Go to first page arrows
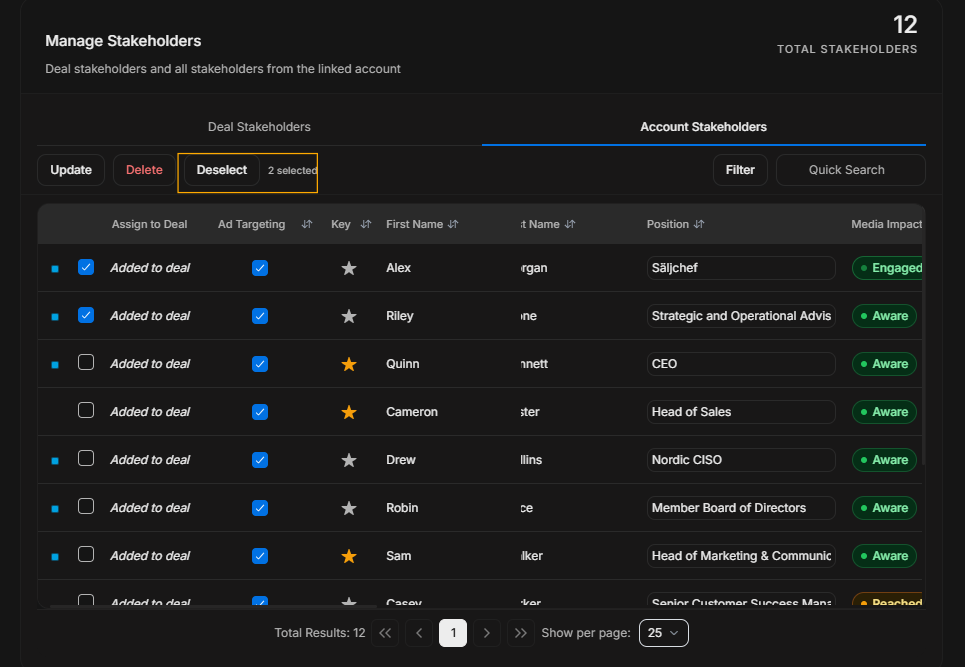 [385, 633]
